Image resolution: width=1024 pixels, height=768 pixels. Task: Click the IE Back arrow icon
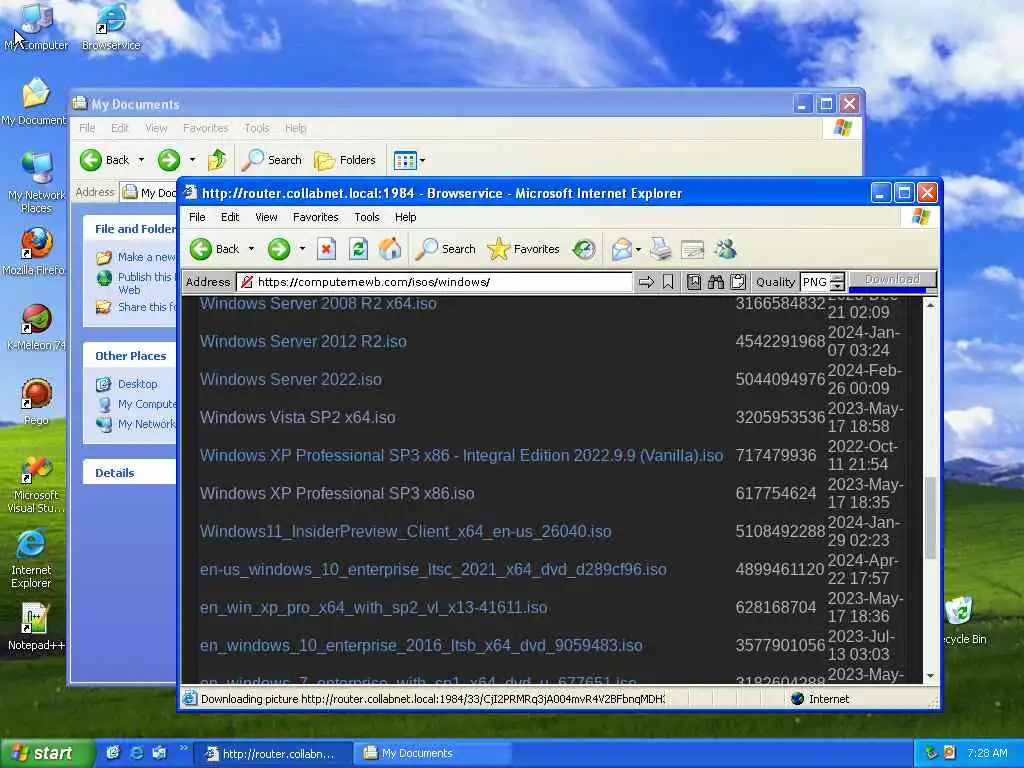coord(201,249)
